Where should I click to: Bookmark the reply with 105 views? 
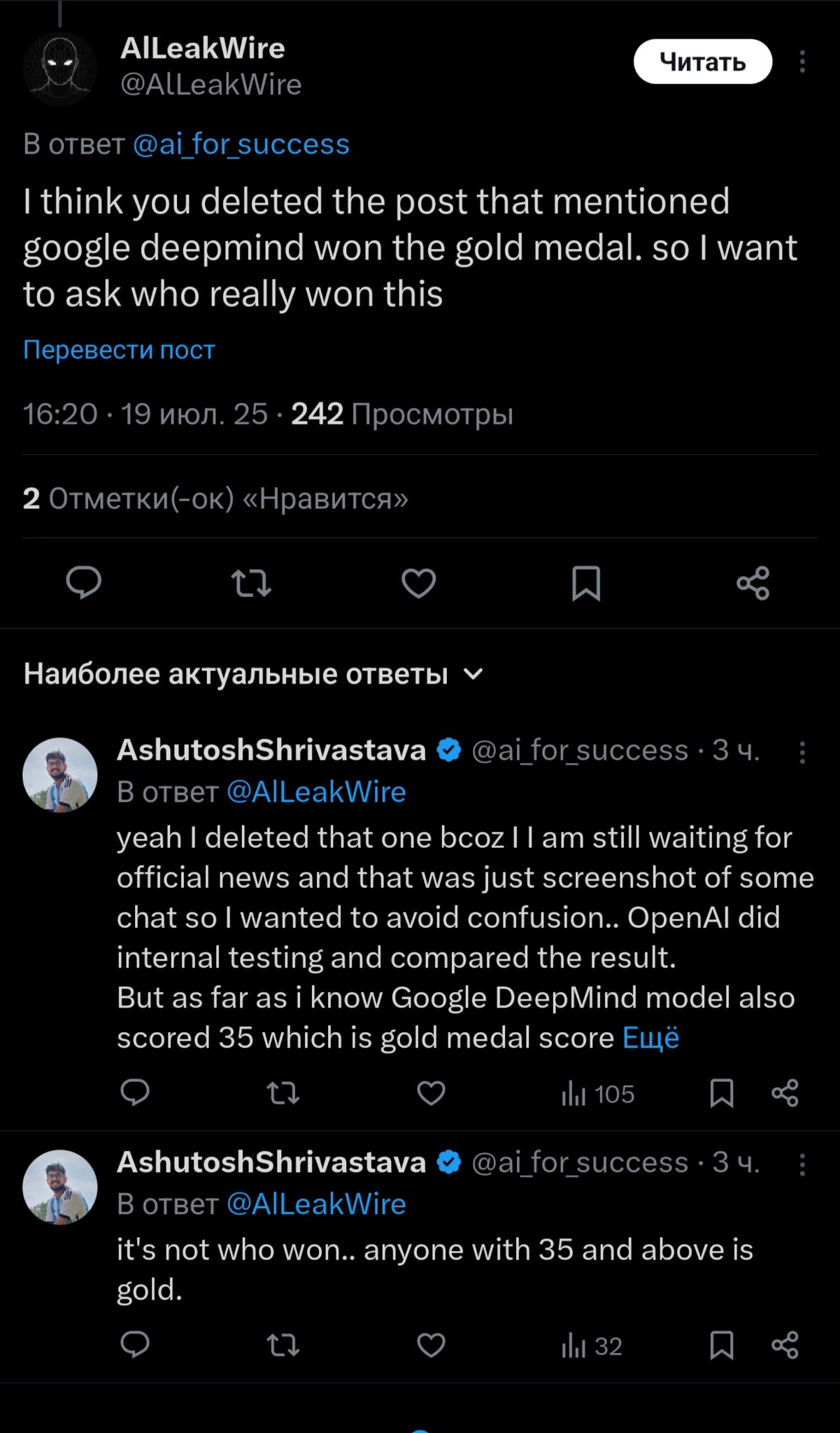coord(722,1093)
